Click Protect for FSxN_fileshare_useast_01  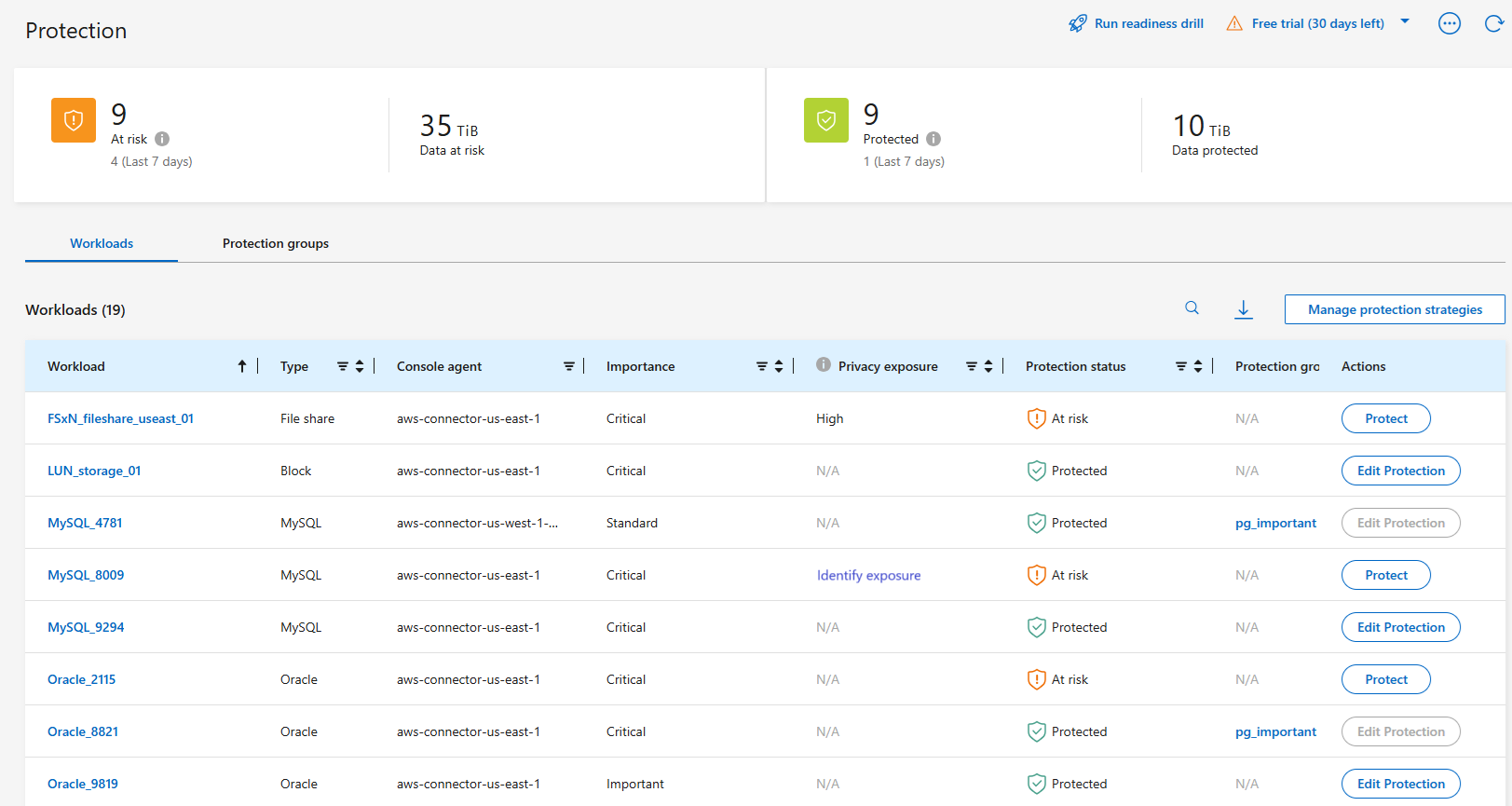1385,418
